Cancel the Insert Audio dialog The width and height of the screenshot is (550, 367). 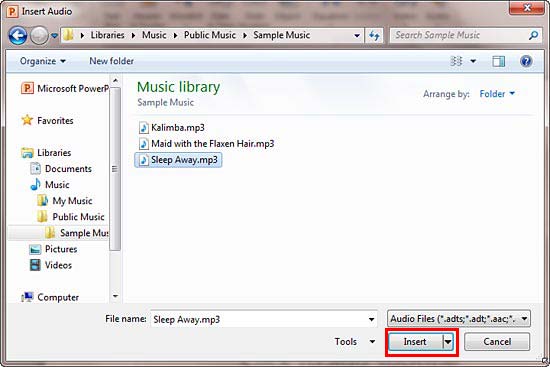[497, 342]
